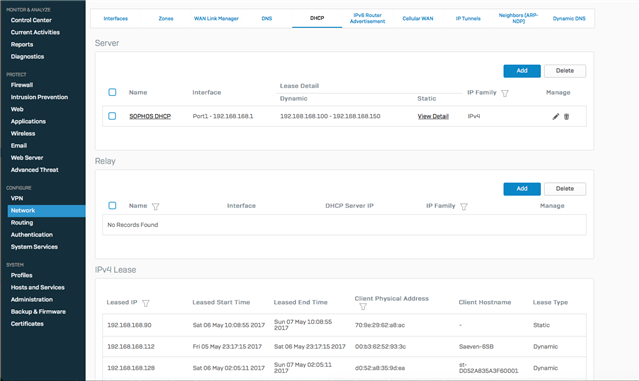Click Leased Start Time column header
This screenshot has width=639, height=381.
221,302
